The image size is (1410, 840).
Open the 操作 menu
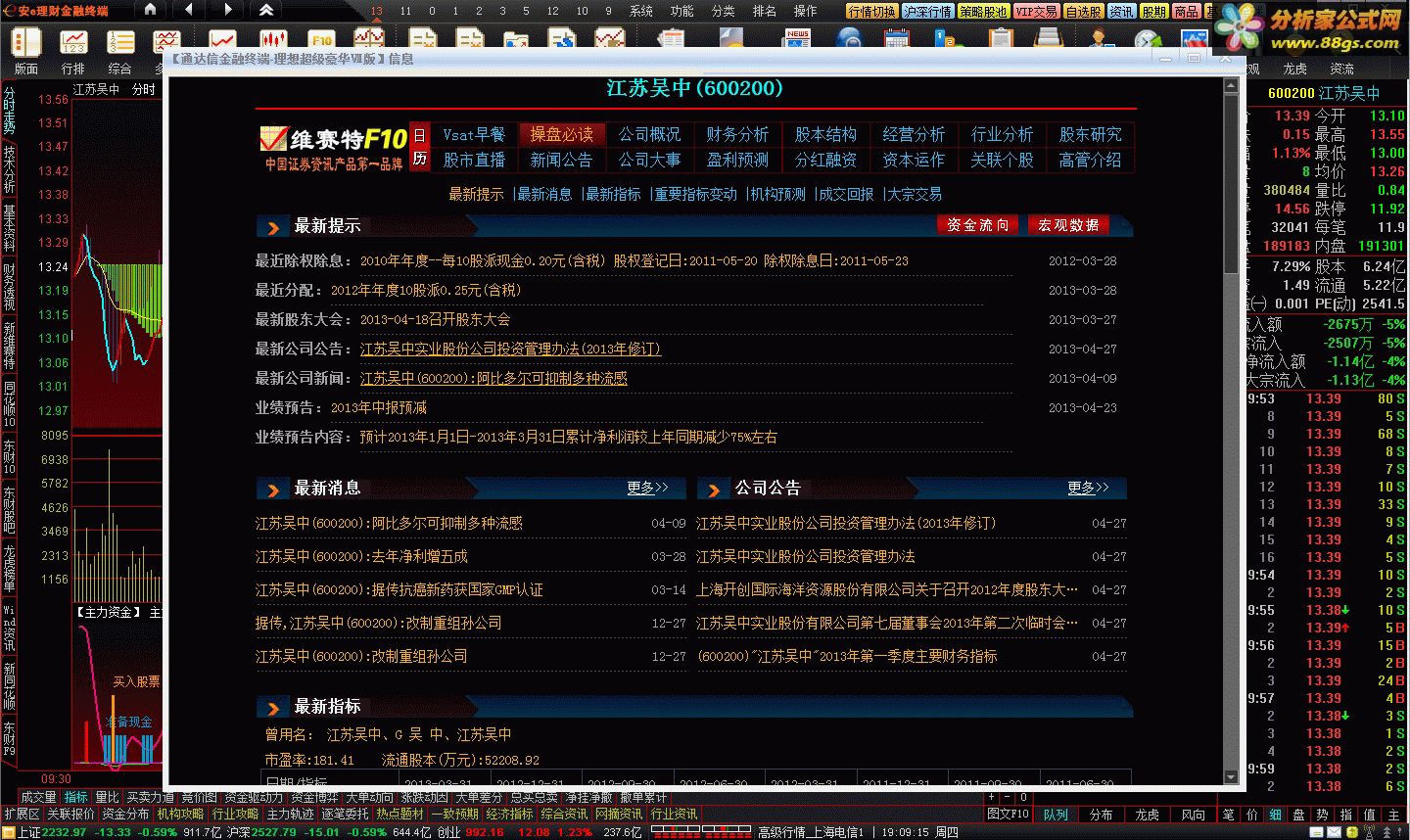pos(806,11)
